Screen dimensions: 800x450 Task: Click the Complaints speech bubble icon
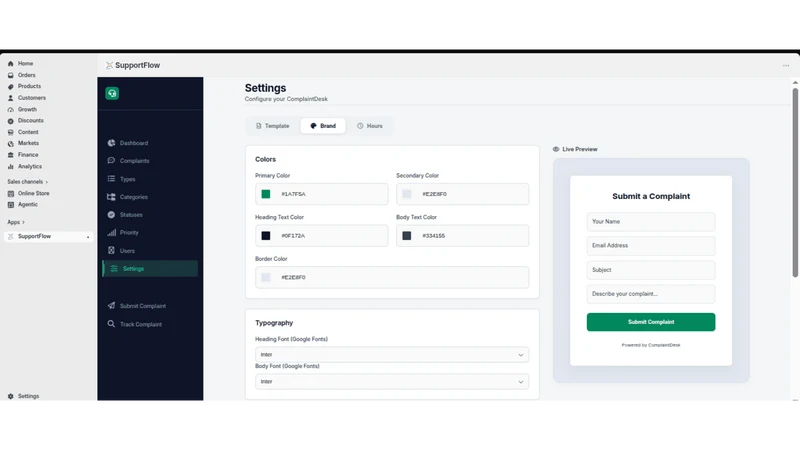111,161
